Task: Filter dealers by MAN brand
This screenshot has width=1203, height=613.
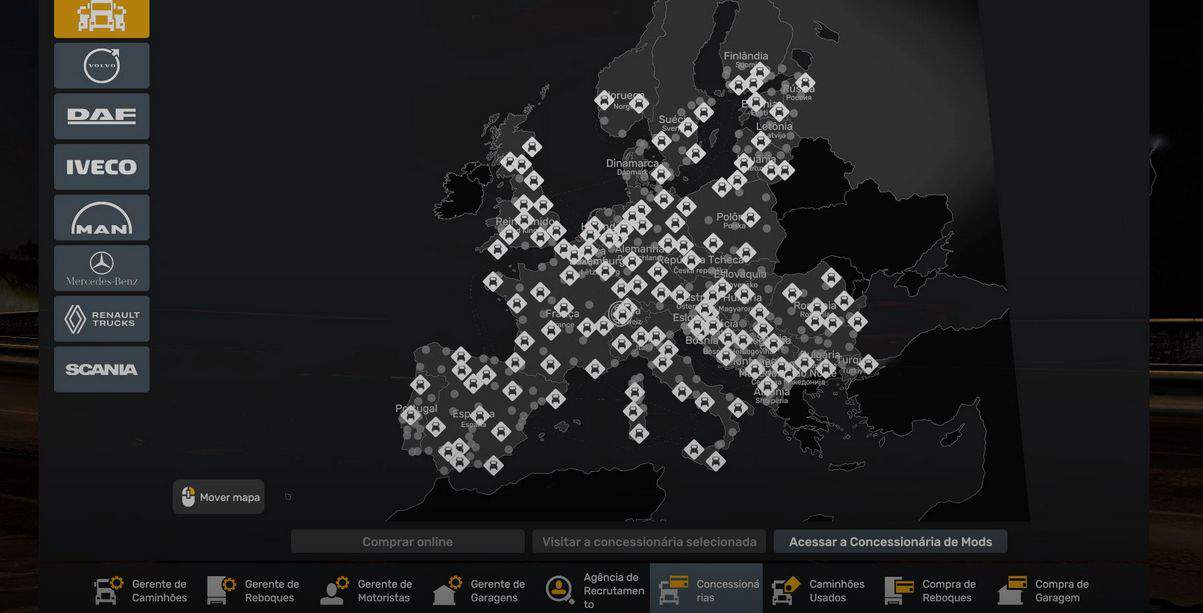Action: [101, 218]
